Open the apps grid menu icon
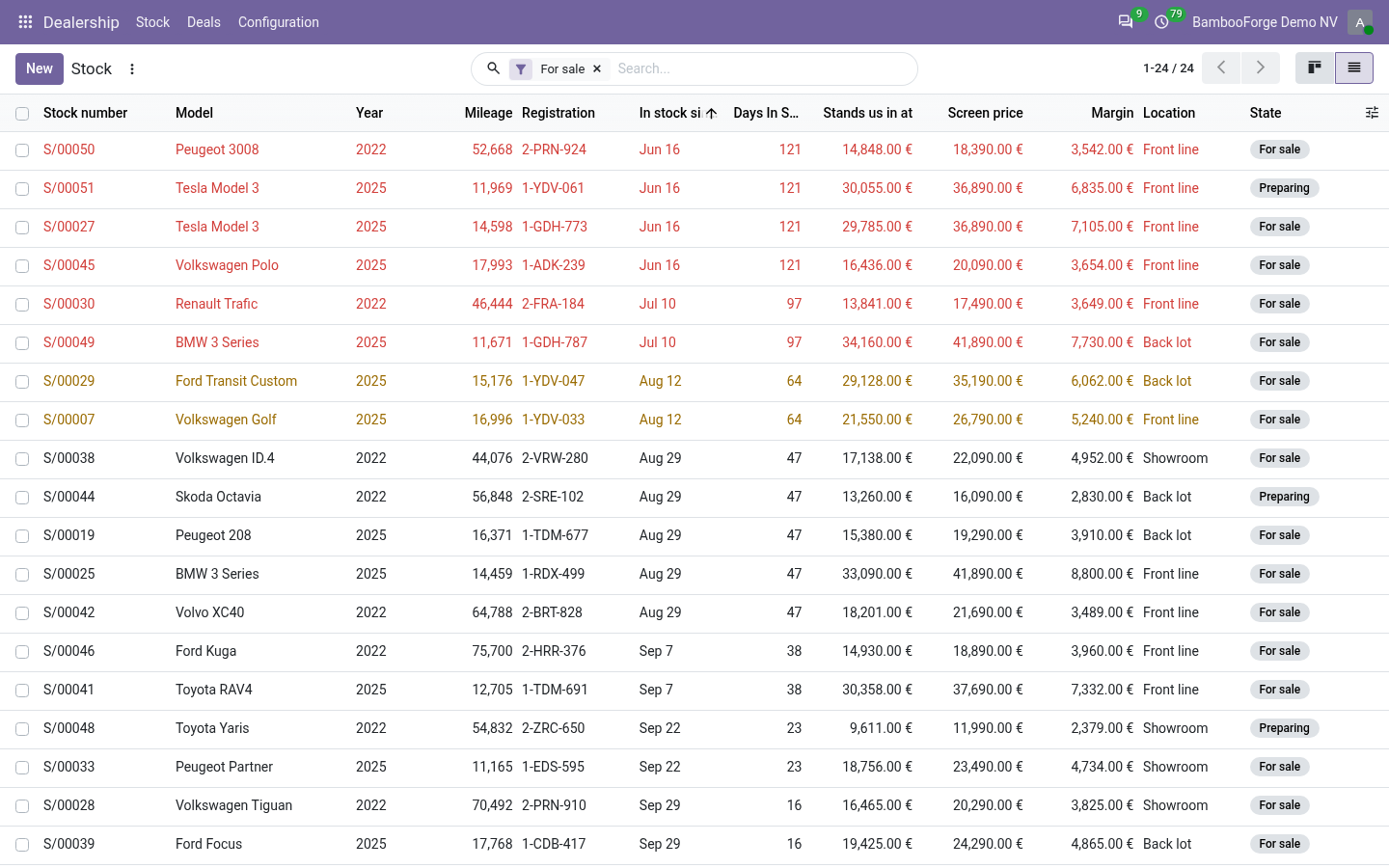The image size is (1389, 868). [25, 21]
